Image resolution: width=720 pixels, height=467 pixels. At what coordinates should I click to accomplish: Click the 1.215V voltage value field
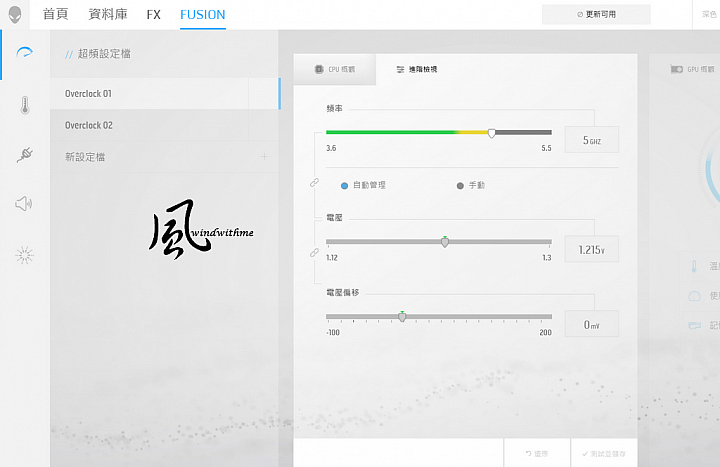591,249
